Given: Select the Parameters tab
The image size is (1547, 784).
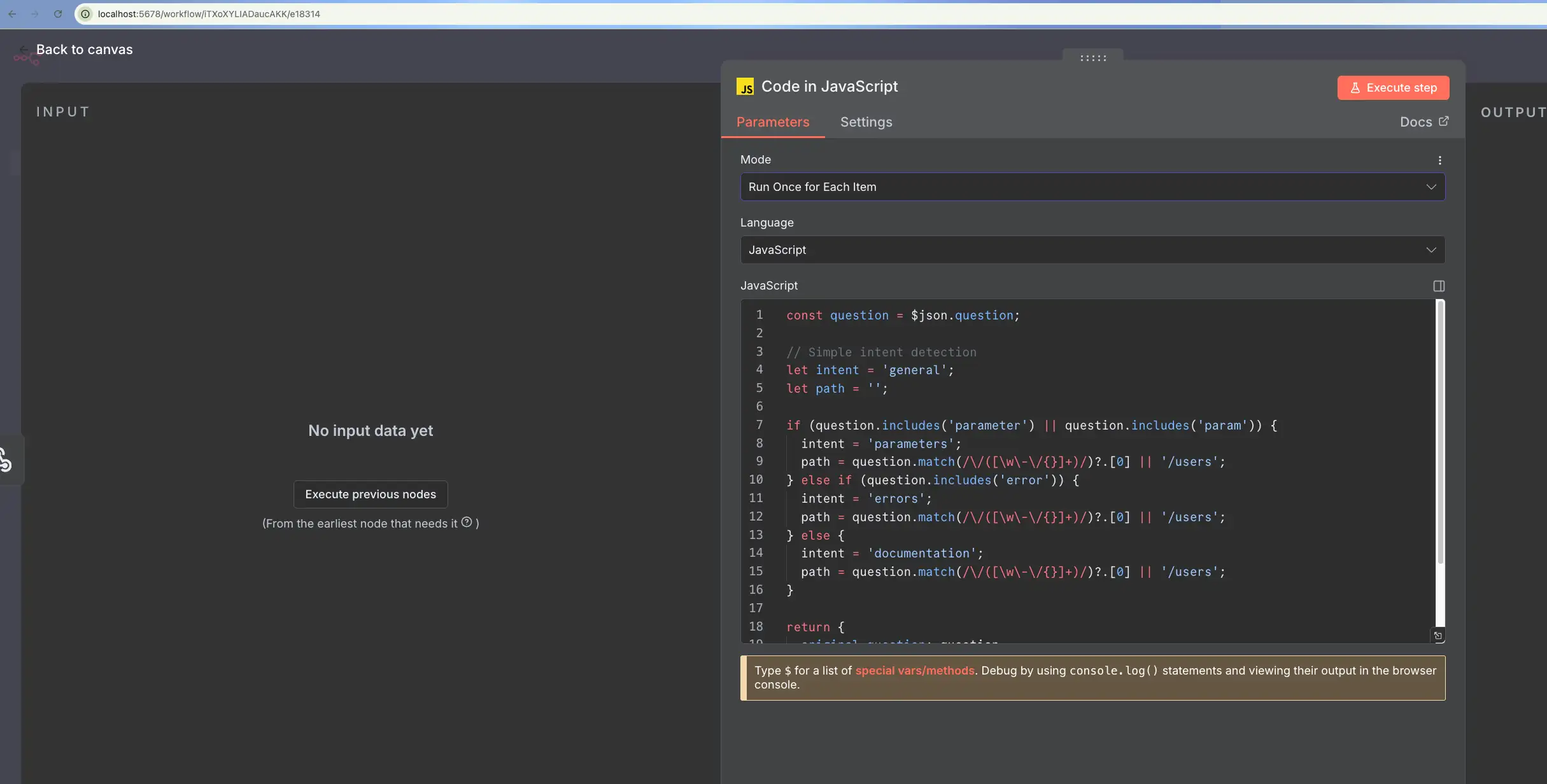Looking at the screenshot, I should pyautogui.click(x=772, y=122).
